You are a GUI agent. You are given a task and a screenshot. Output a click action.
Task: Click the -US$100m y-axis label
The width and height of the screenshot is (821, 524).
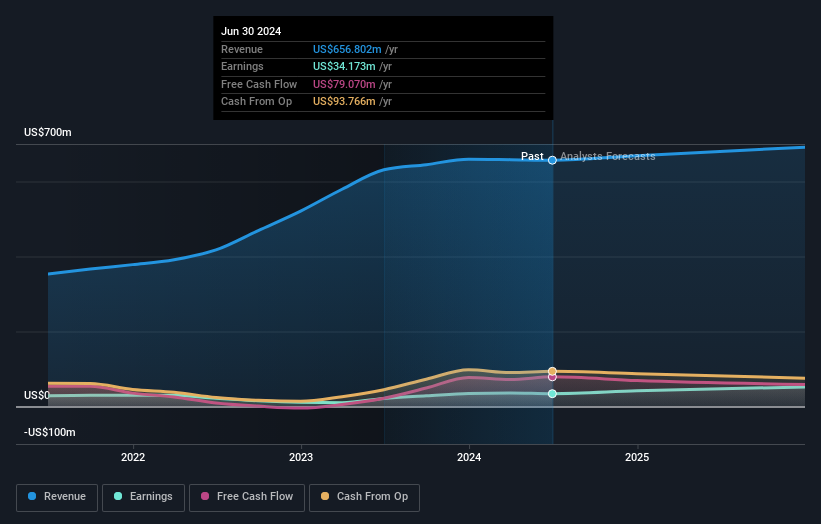50,432
